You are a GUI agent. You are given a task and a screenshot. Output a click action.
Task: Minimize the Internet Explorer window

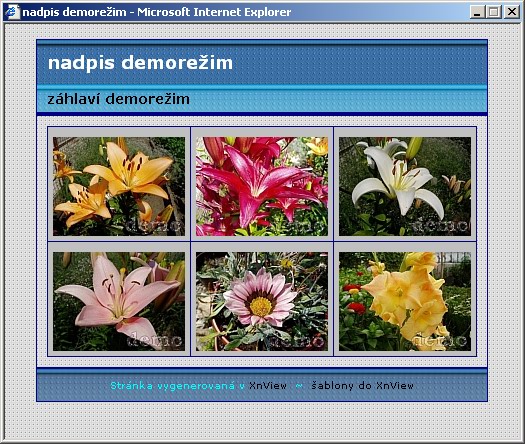point(478,12)
